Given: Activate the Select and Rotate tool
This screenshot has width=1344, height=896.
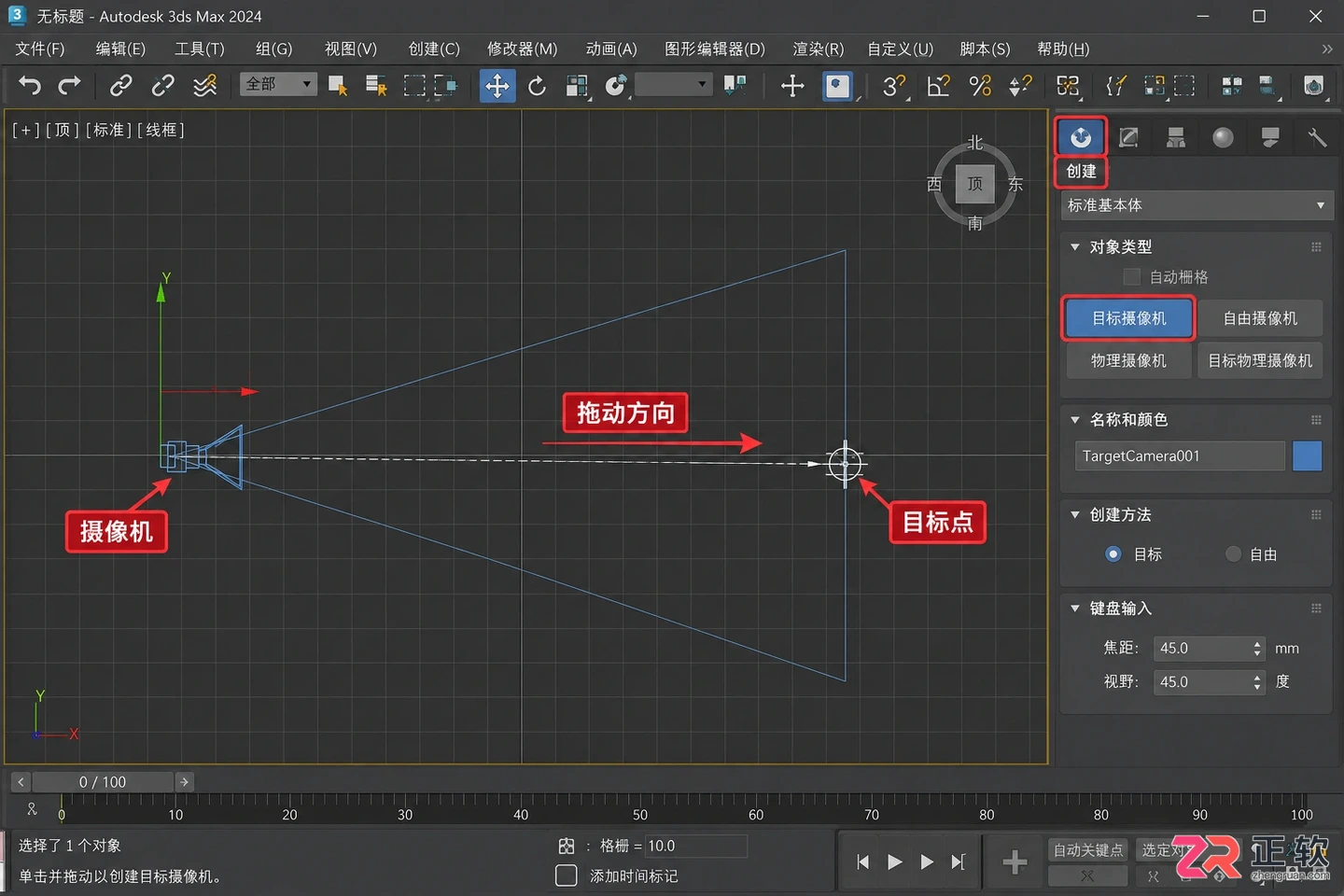Looking at the screenshot, I should 537,86.
